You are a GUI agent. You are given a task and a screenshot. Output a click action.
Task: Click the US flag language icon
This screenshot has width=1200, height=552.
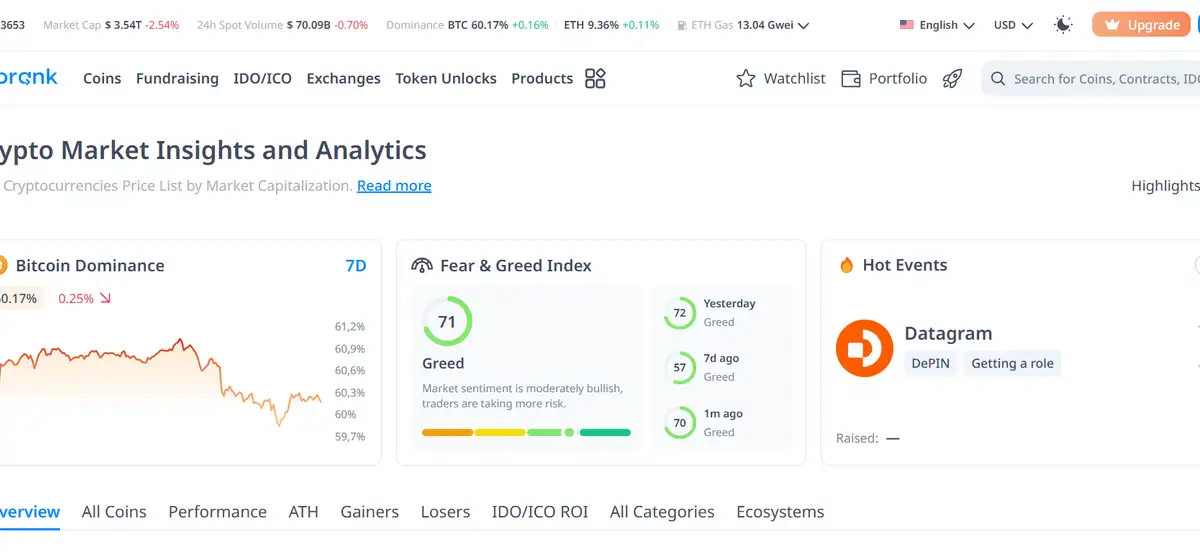[907, 25]
